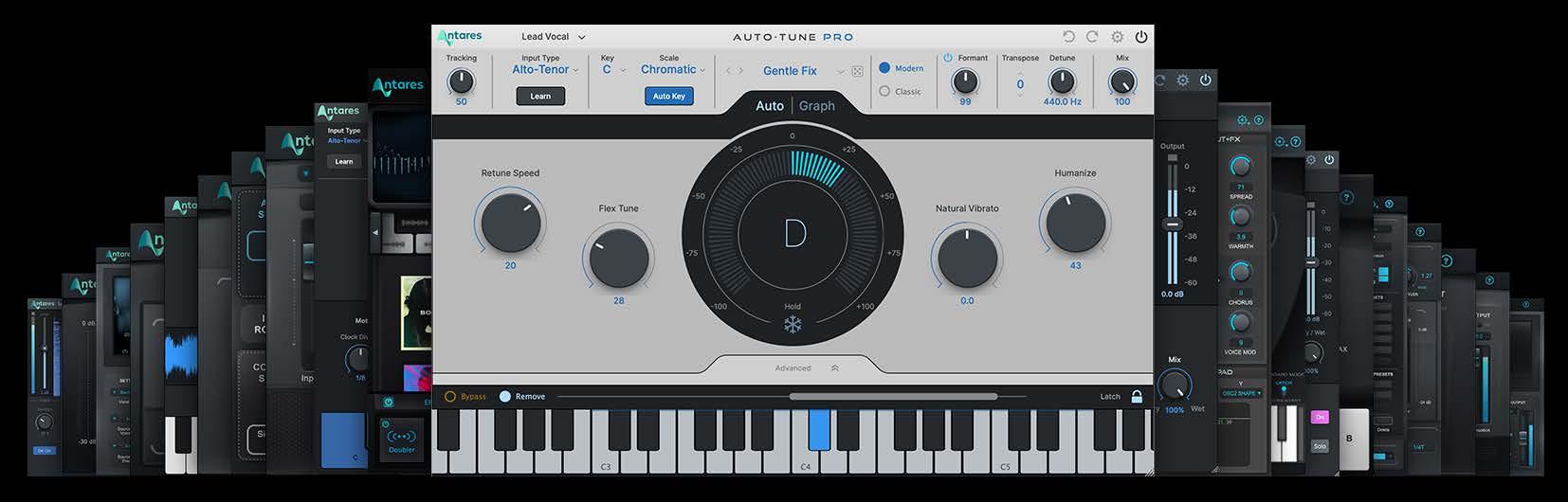The image size is (1568, 502).
Task: Open the Scale Chromatic dropdown
Action: coord(672,69)
